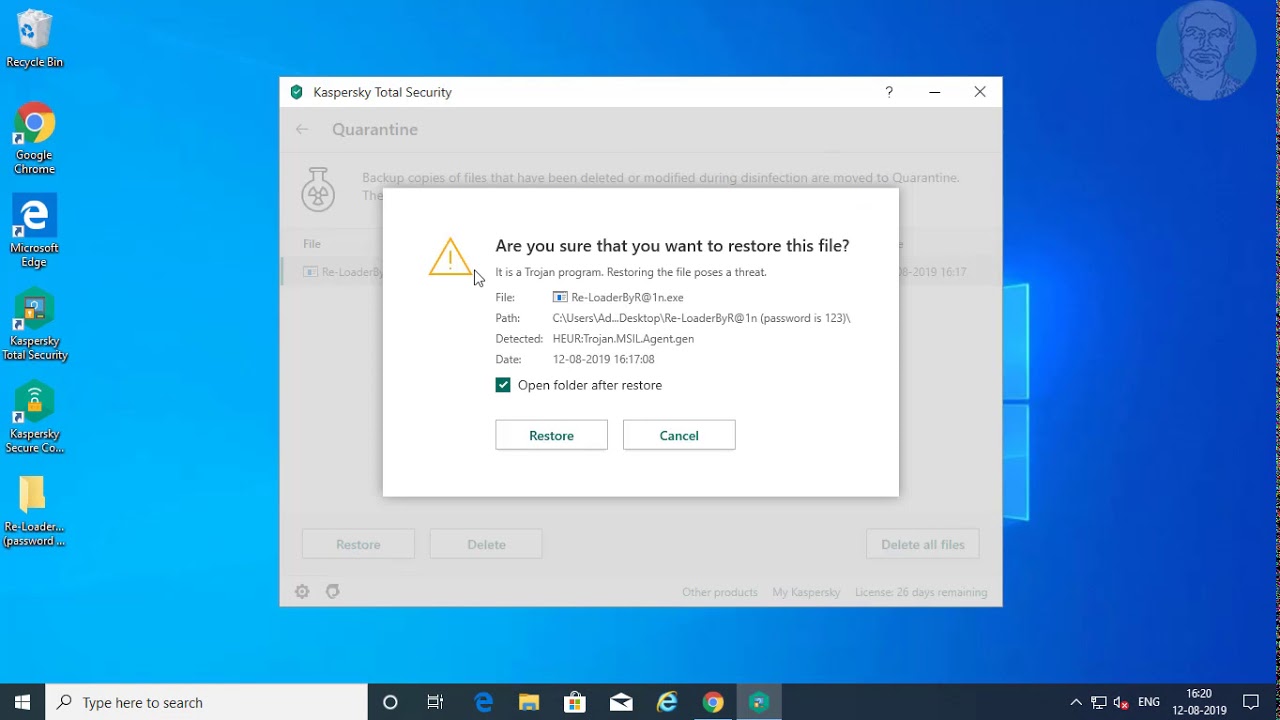Open Cortana circle on taskbar
Viewport: 1280px width, 720px height.
click(390, 702)
